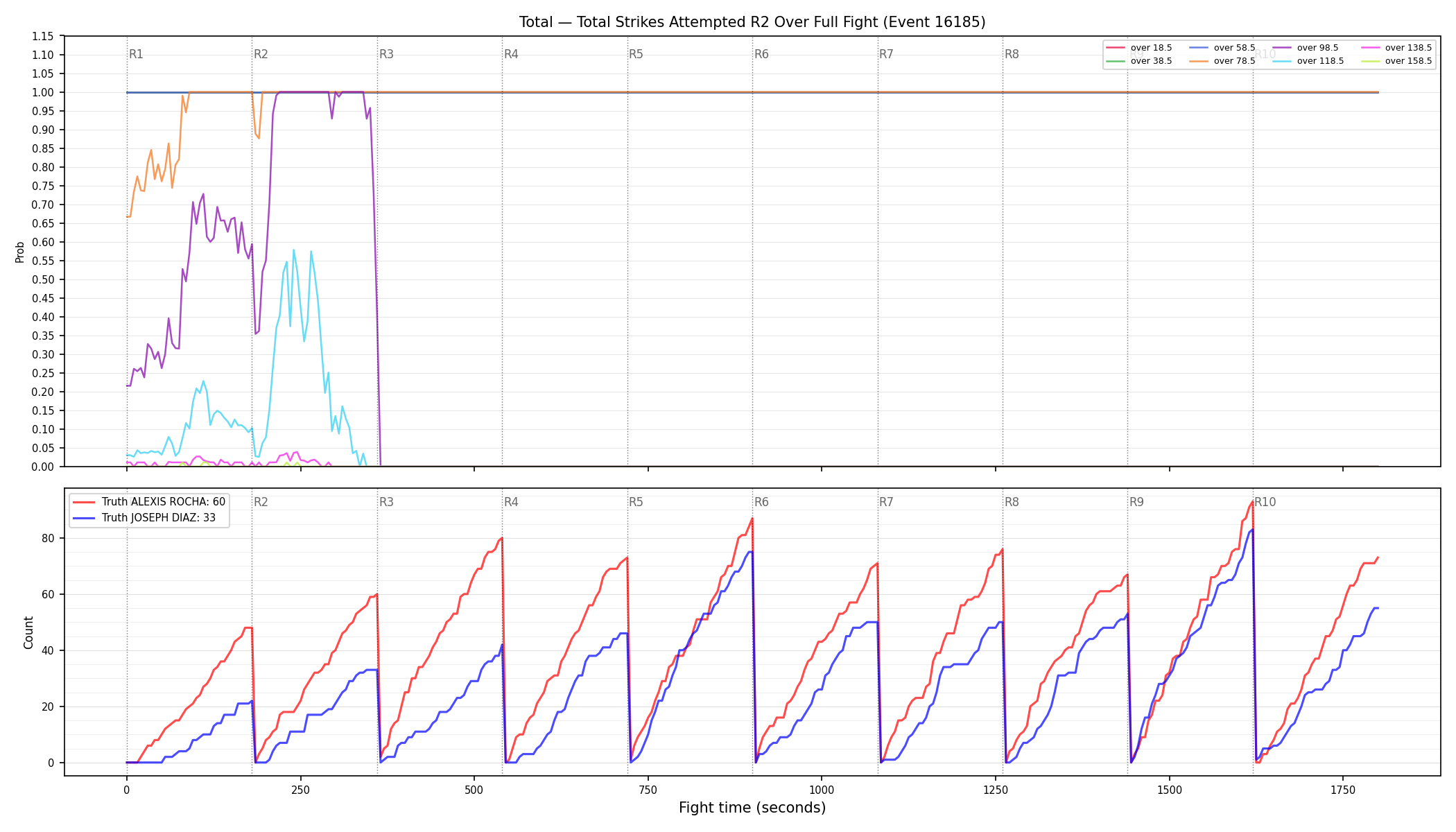Viewport: 1456px width, 832px height.
Task: Select the 'over 158.5' legend entry
Action: [x=1396, y=61]
